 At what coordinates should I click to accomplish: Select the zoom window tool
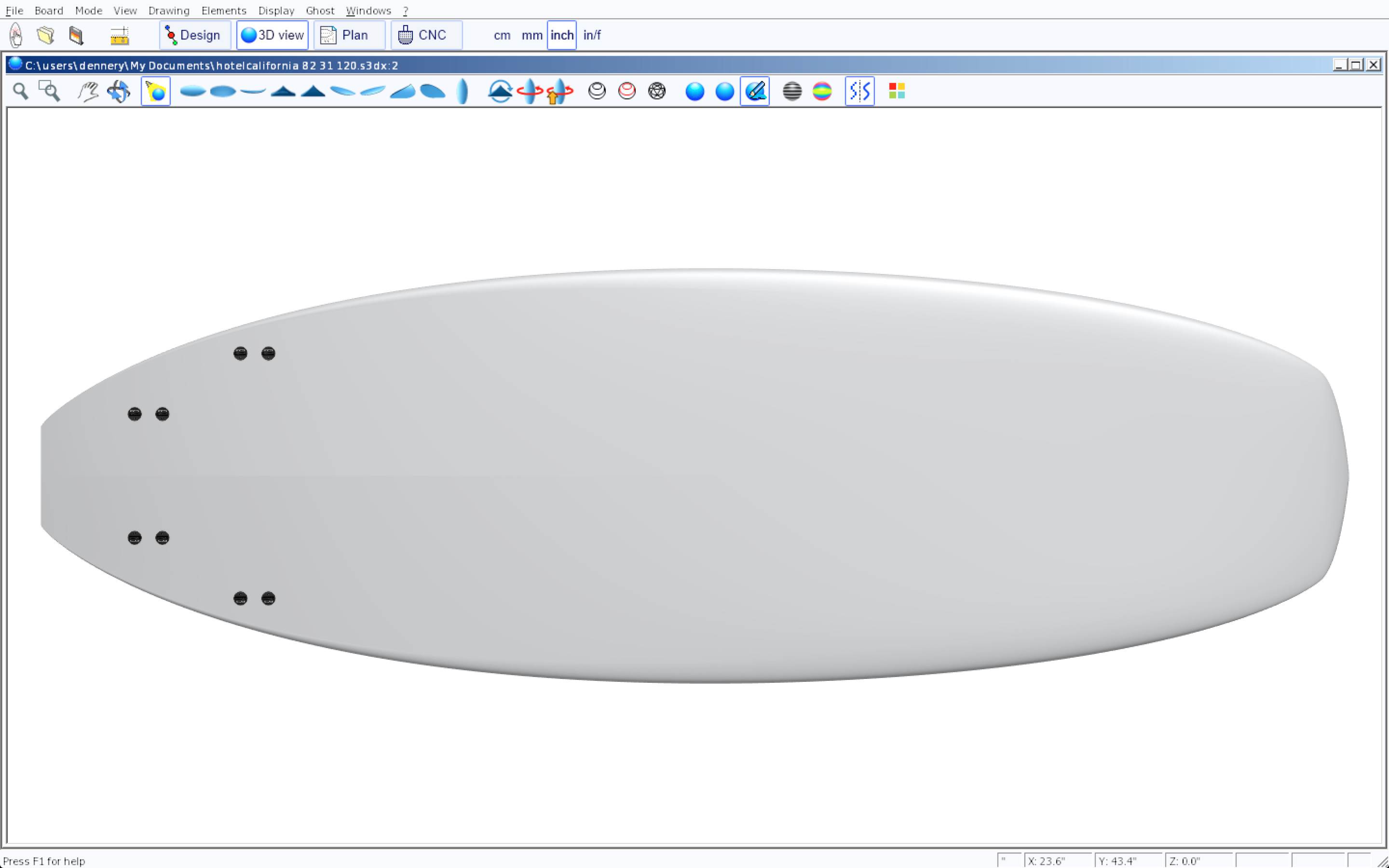point(49,91)
